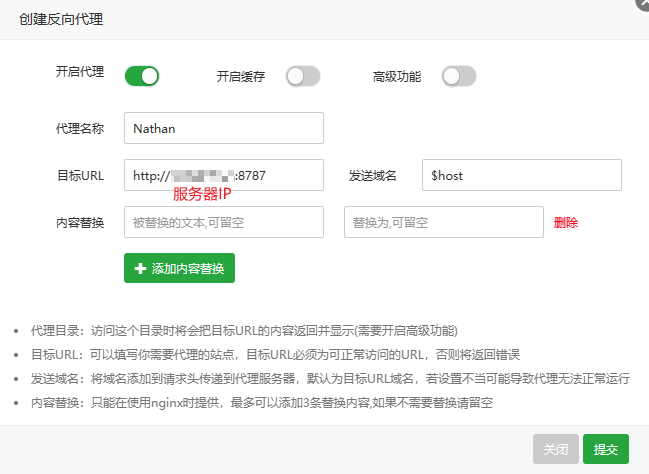Enable the 开启缓存 cache switch

coord(303,76)
